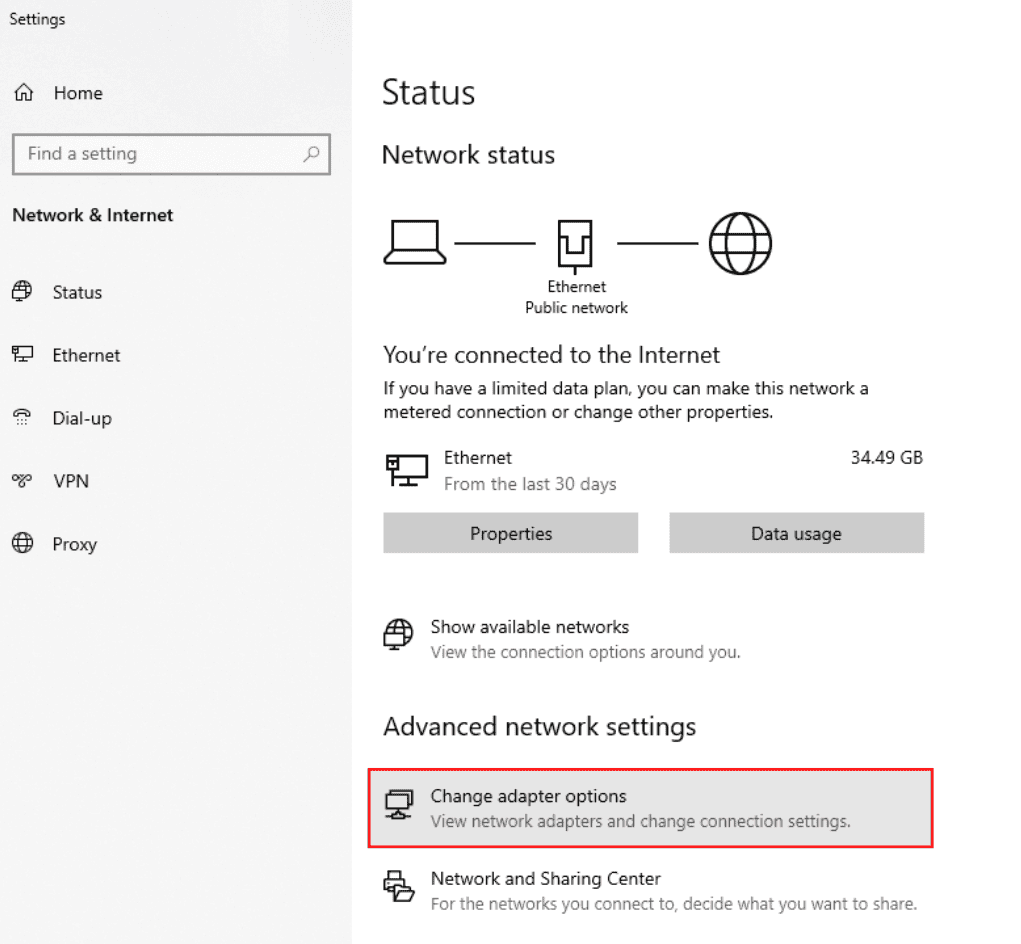Click the Network and Sharing Center icon

coord(398,887)
